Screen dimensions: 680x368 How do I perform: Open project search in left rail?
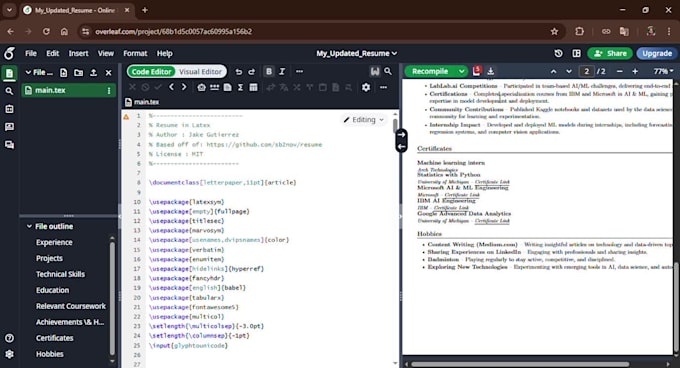tap(9, 91)
